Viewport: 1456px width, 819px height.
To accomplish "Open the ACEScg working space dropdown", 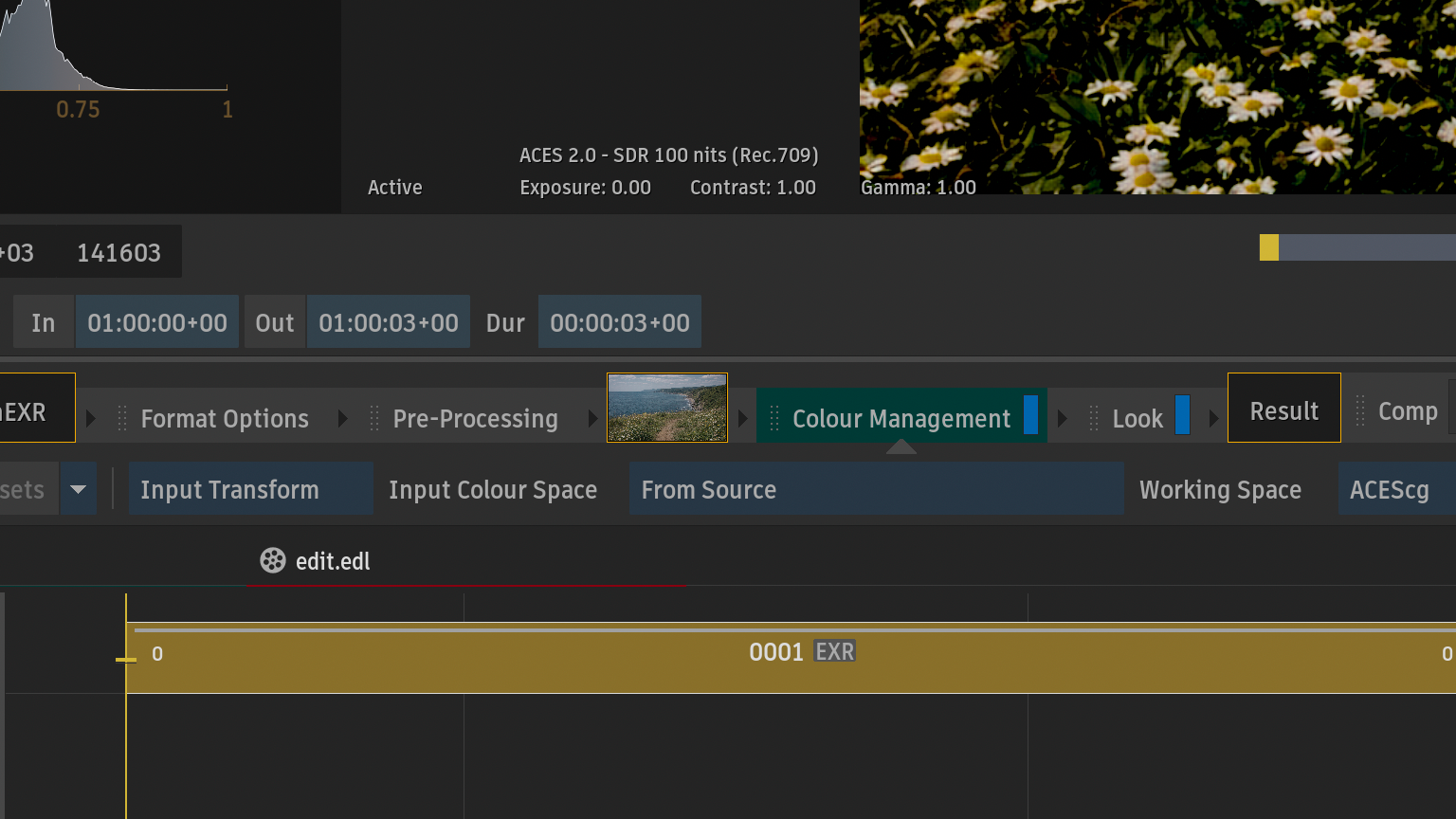I will [1393, 489].
